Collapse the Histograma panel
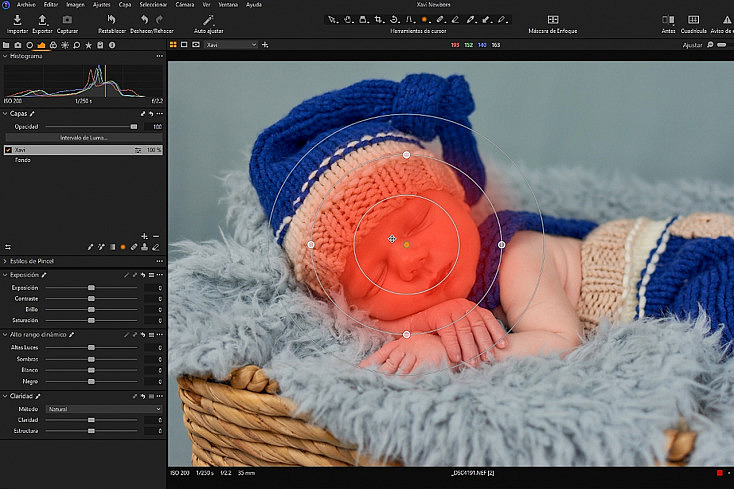Viewport: 734px width, 489px height. point(5,56)
